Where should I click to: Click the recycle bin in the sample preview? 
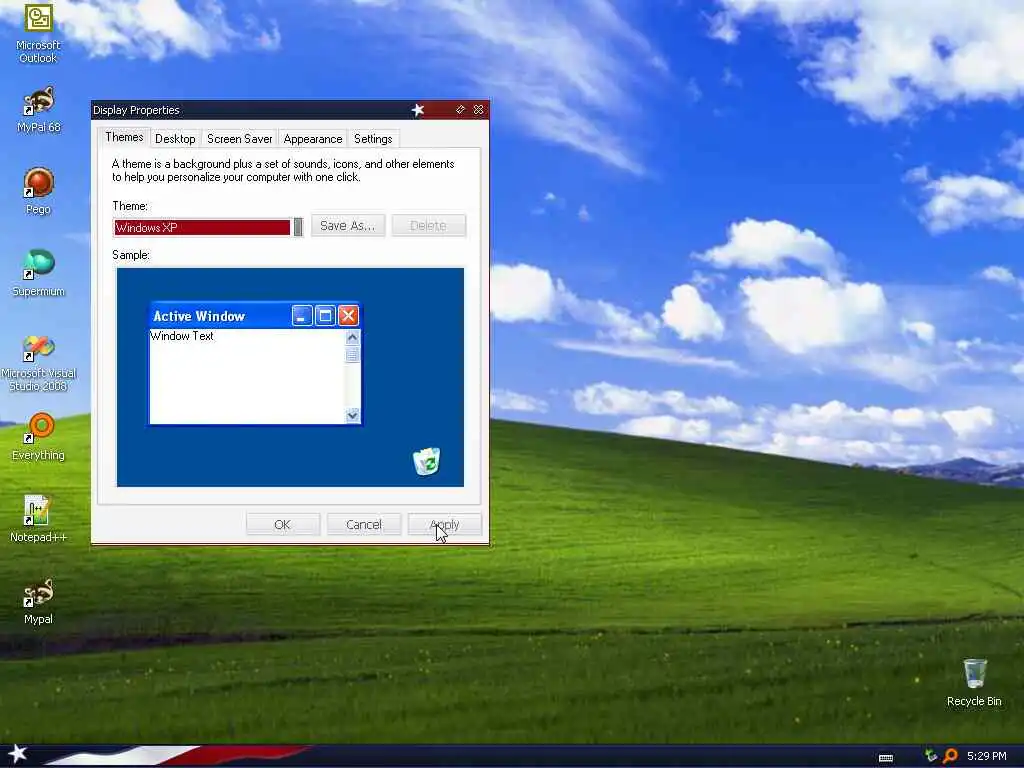426,461
